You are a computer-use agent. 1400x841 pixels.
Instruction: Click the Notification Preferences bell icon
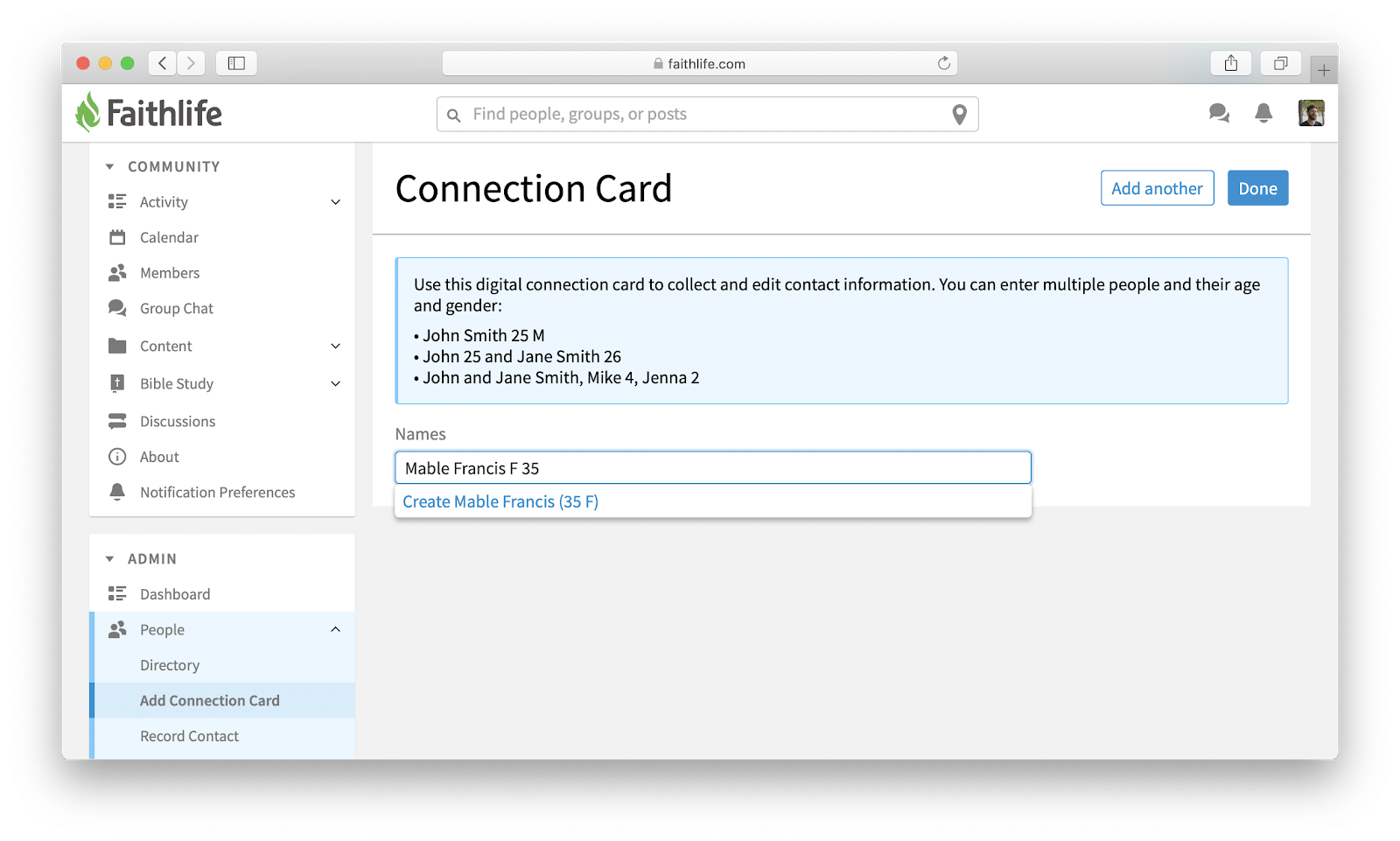[117, 492]
